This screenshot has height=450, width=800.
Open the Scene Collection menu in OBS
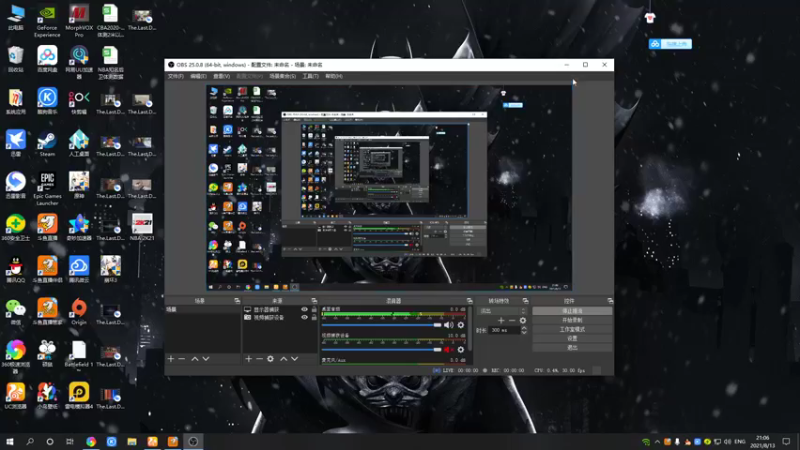pos(282,76)
